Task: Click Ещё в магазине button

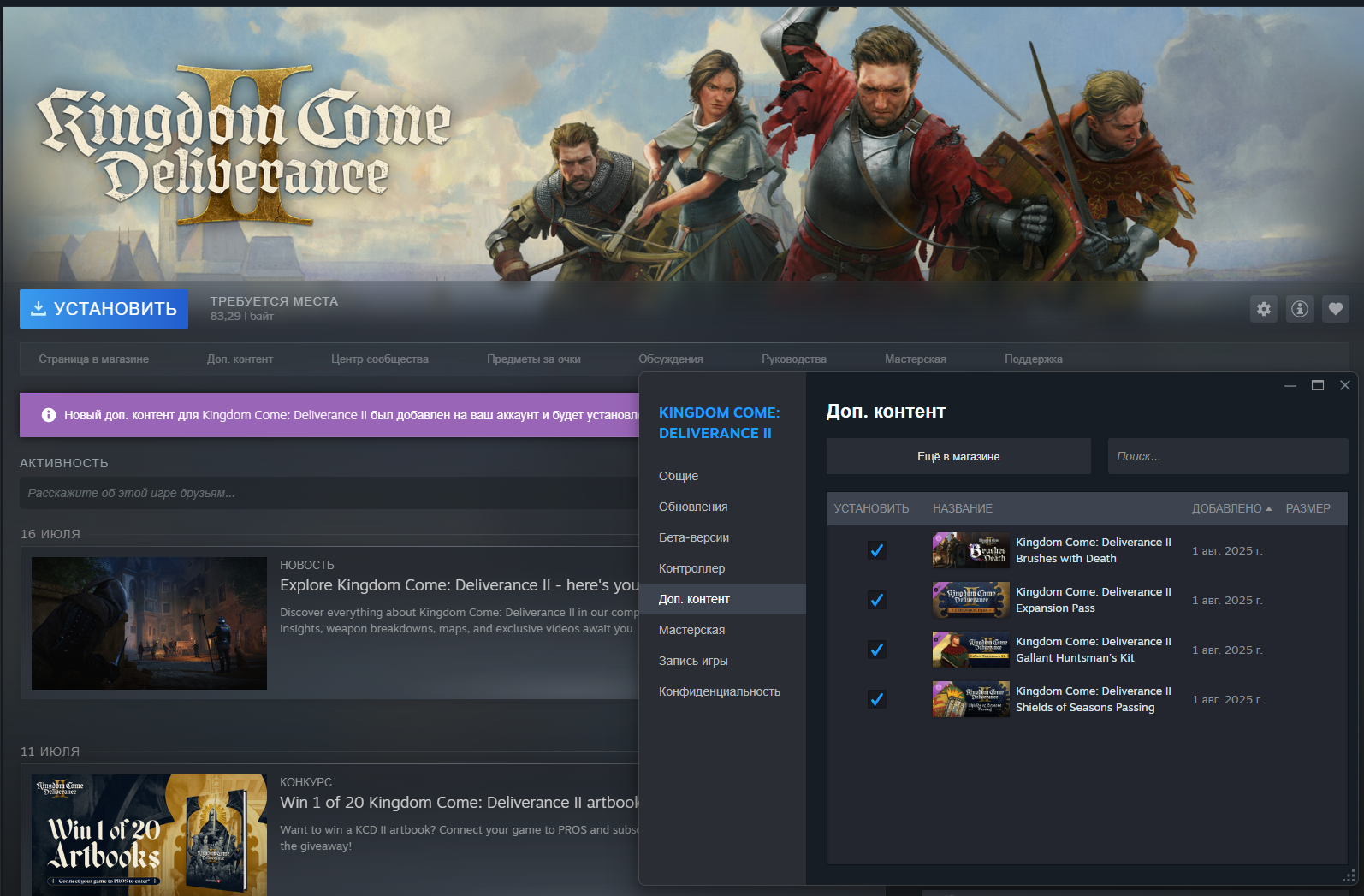Action: tap(958, 456)
